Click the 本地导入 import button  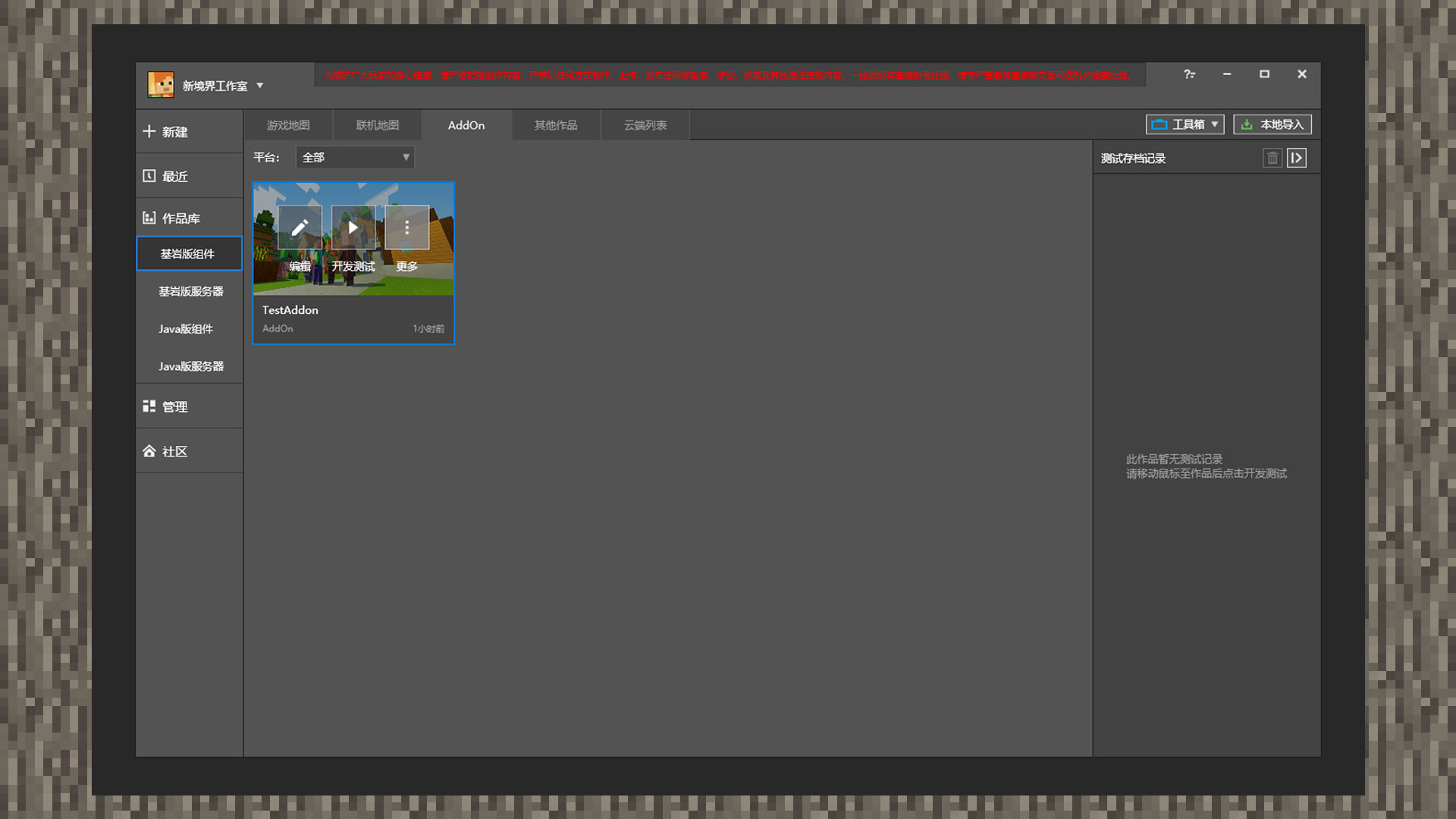1272,124
